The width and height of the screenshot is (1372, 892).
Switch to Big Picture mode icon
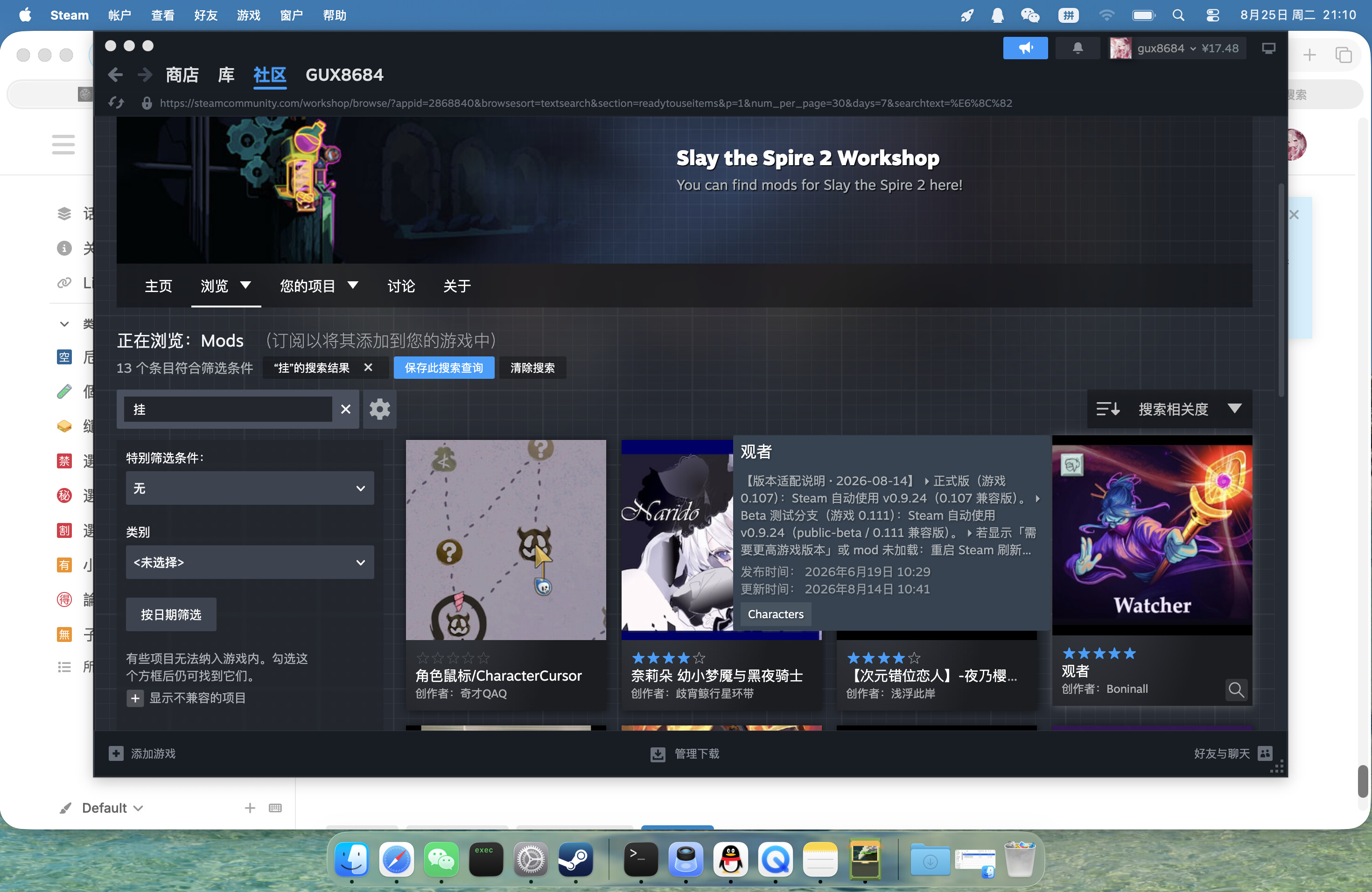coord(1268,48)
